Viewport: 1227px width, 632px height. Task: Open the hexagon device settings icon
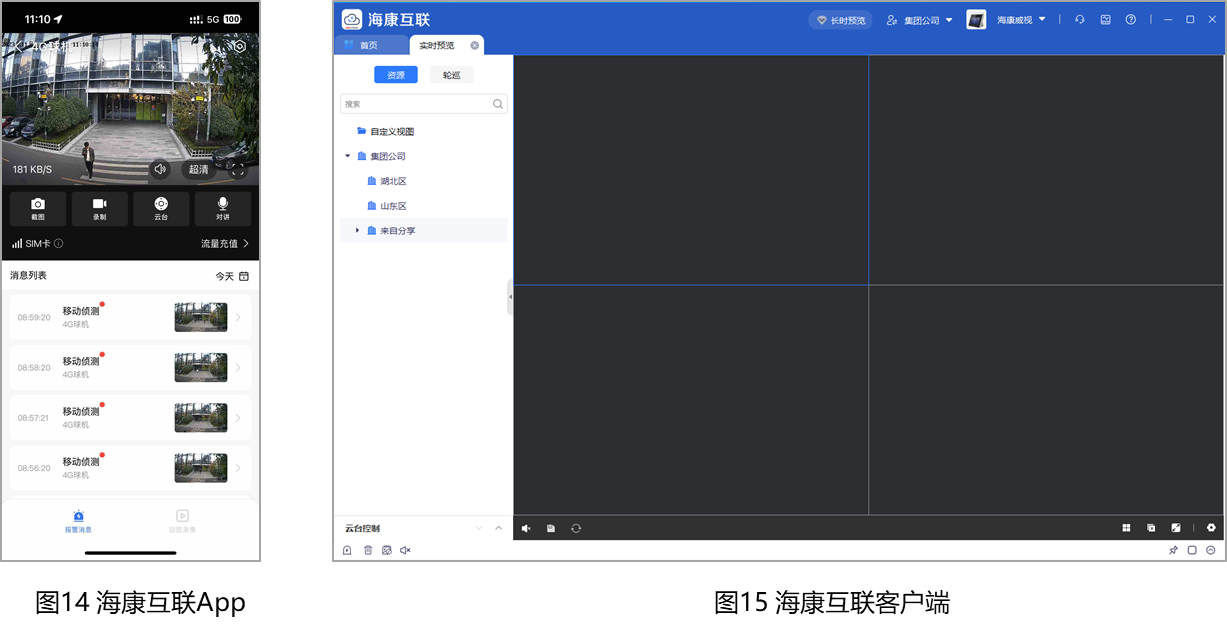click(x=239, y=46)
